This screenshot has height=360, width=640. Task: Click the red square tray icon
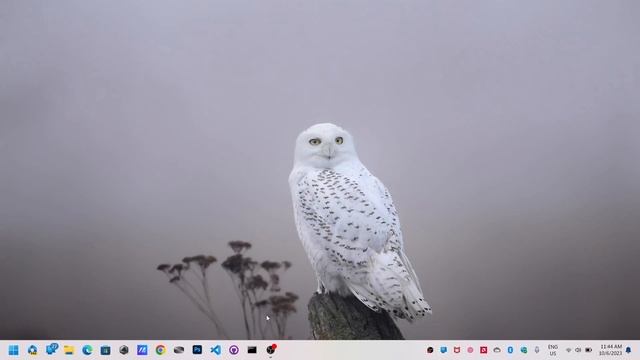(x=484, y=350)
